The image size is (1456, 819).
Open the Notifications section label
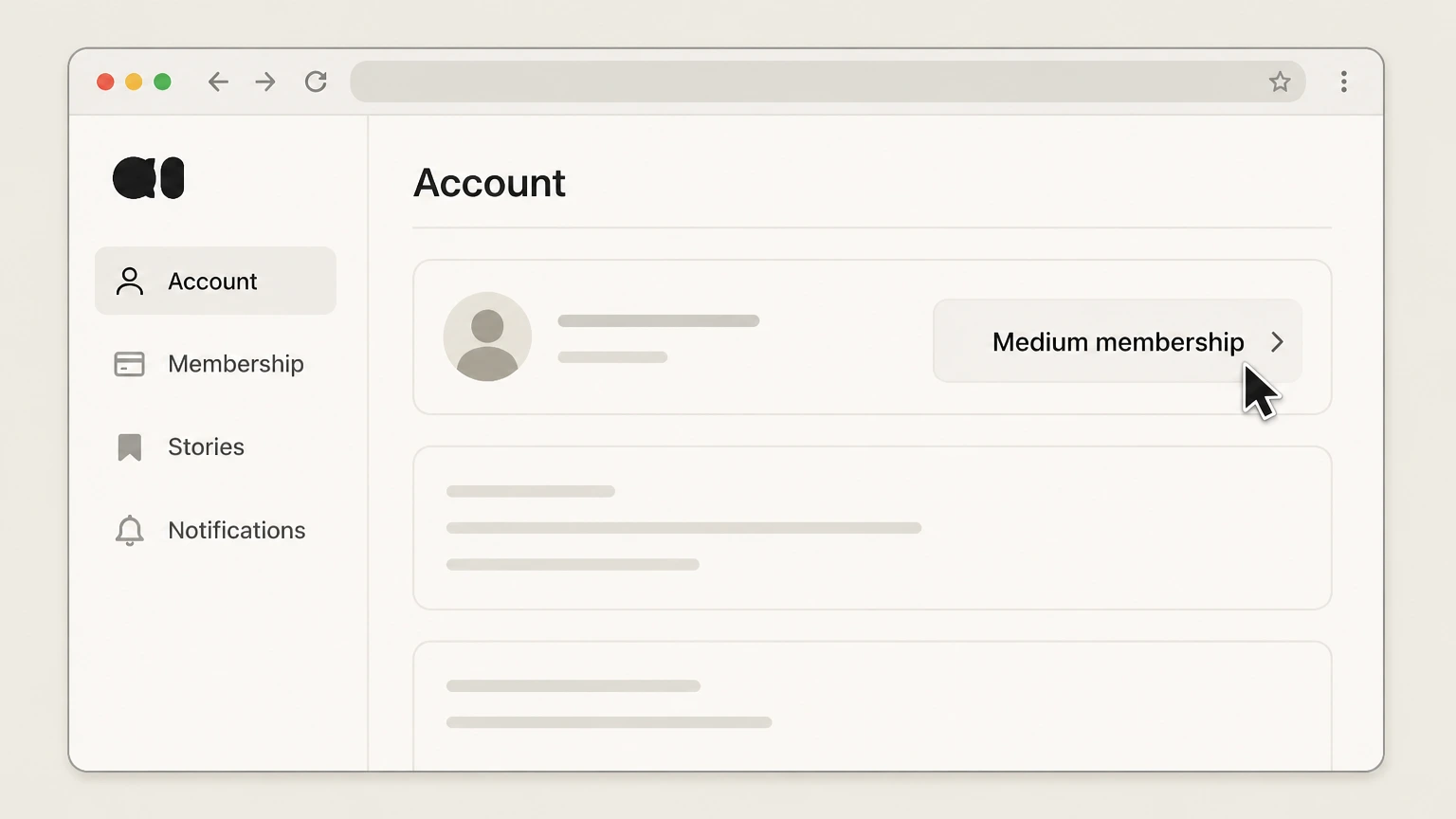point(237,530)
